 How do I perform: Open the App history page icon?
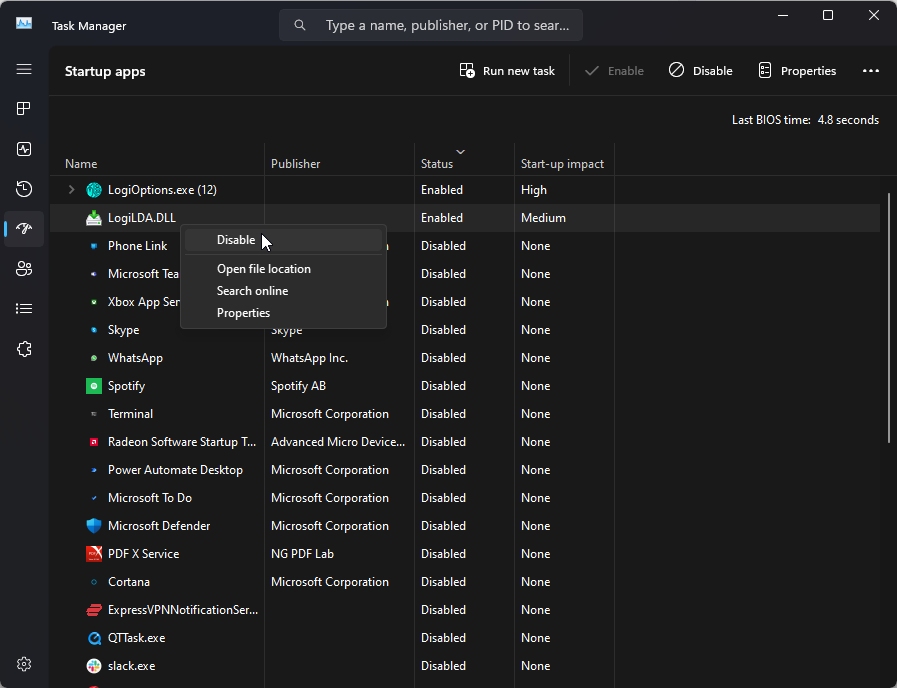(24, 189)
